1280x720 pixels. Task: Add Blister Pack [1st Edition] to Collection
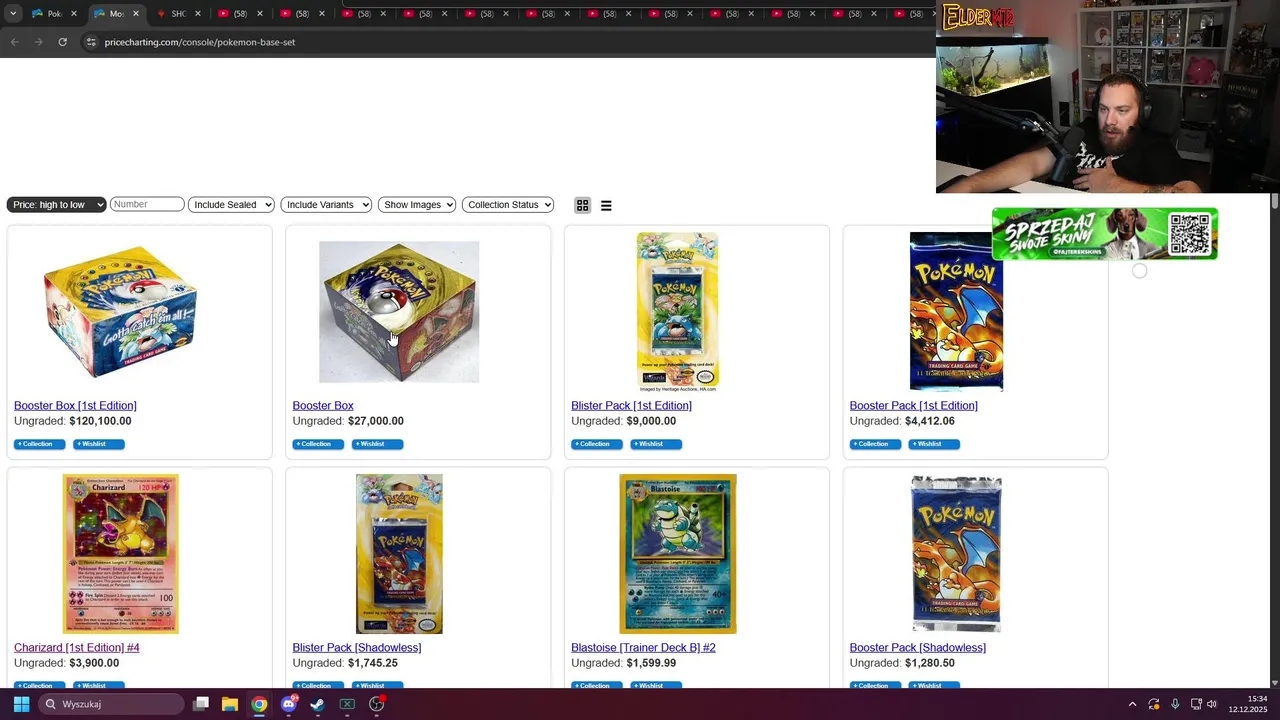597,444
